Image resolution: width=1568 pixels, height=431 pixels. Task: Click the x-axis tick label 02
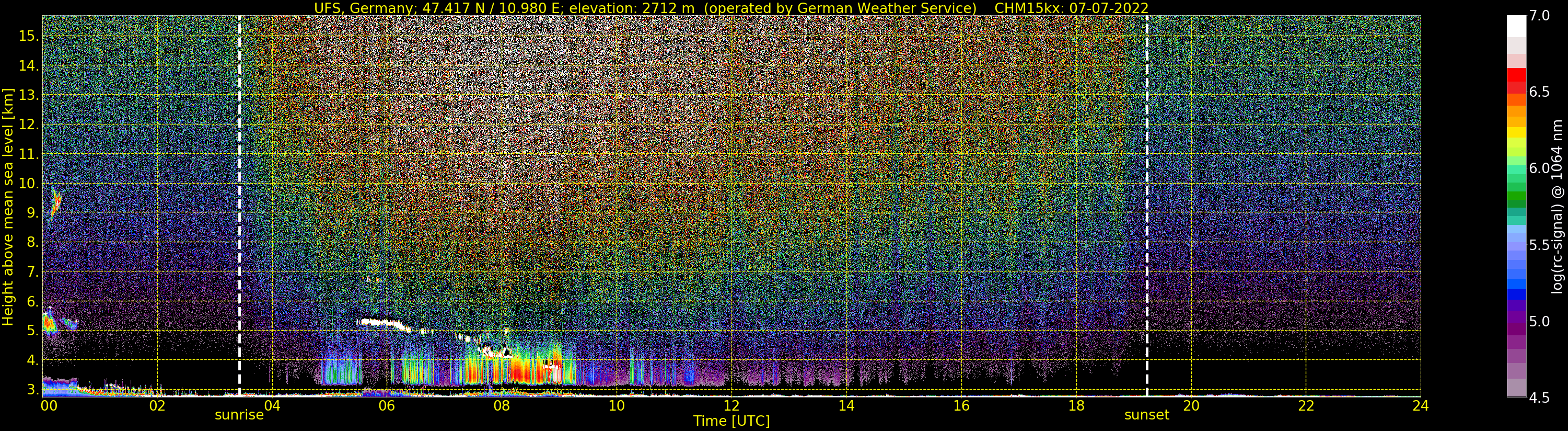point(157,406)
